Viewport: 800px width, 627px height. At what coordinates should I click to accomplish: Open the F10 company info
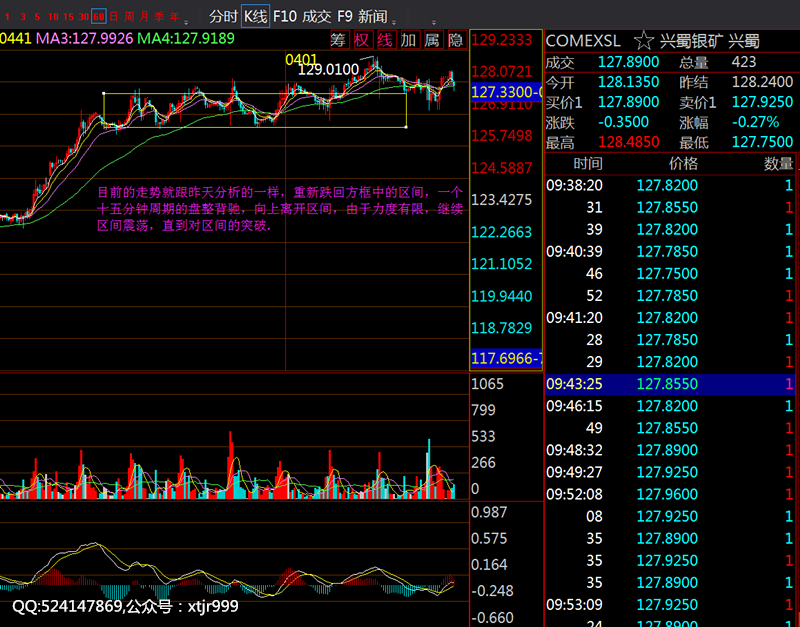(x=285, y=16)
